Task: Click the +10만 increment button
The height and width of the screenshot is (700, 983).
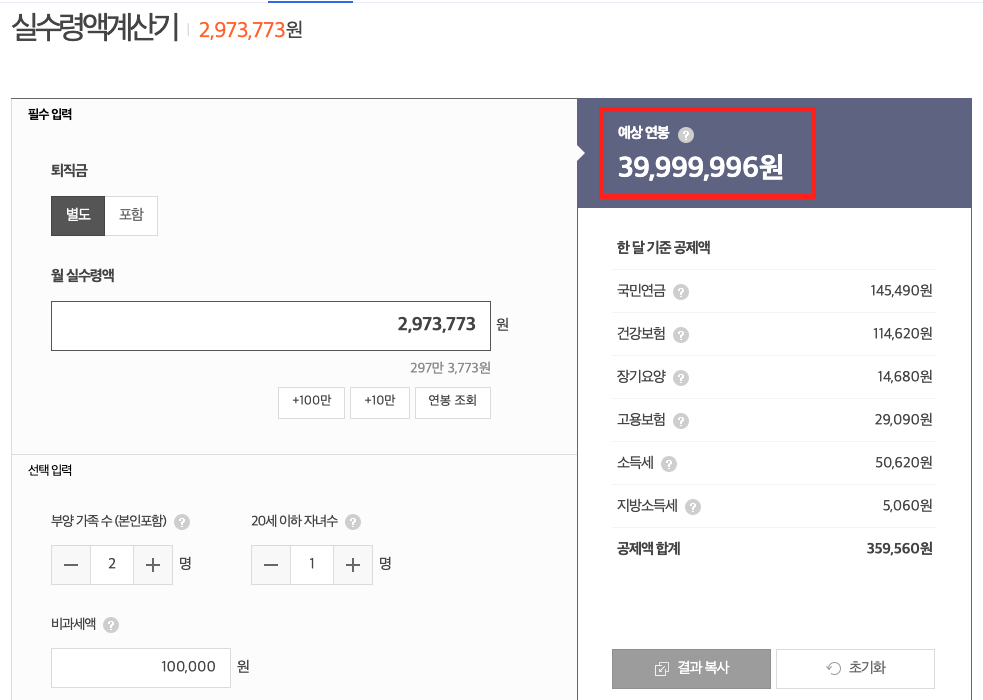Action: pos(379,402)
